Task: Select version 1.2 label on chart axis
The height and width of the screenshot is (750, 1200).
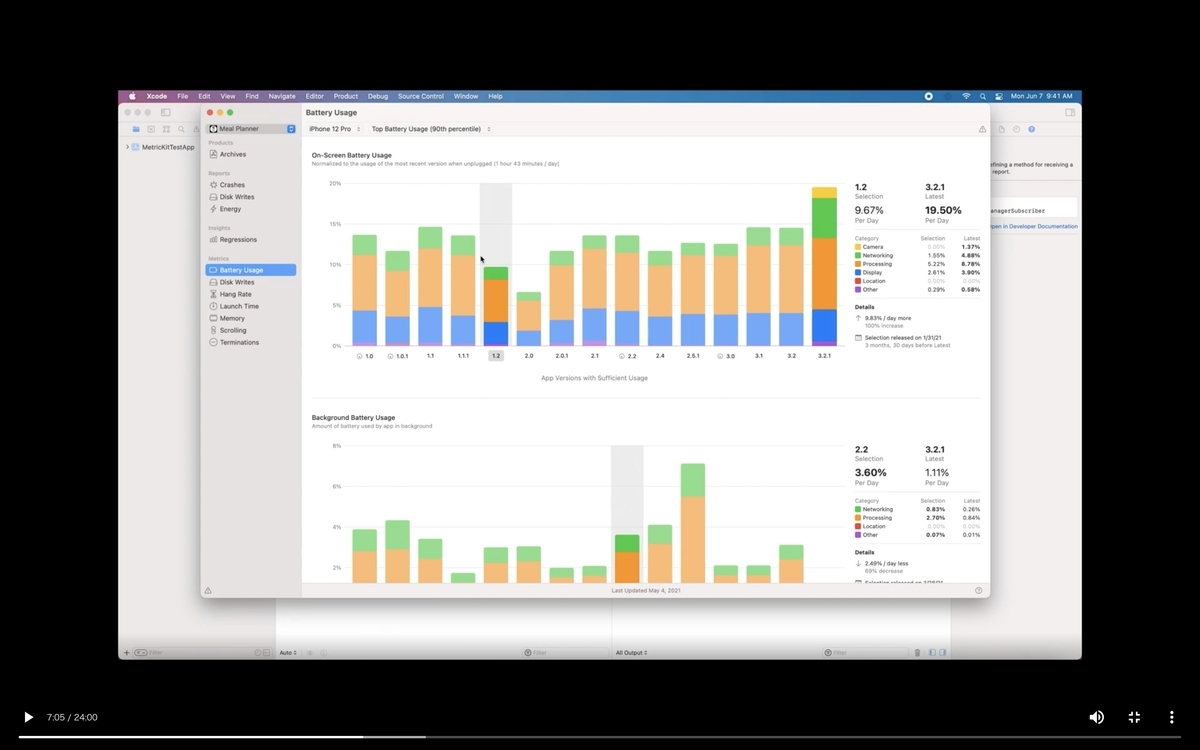Action: 496,355
